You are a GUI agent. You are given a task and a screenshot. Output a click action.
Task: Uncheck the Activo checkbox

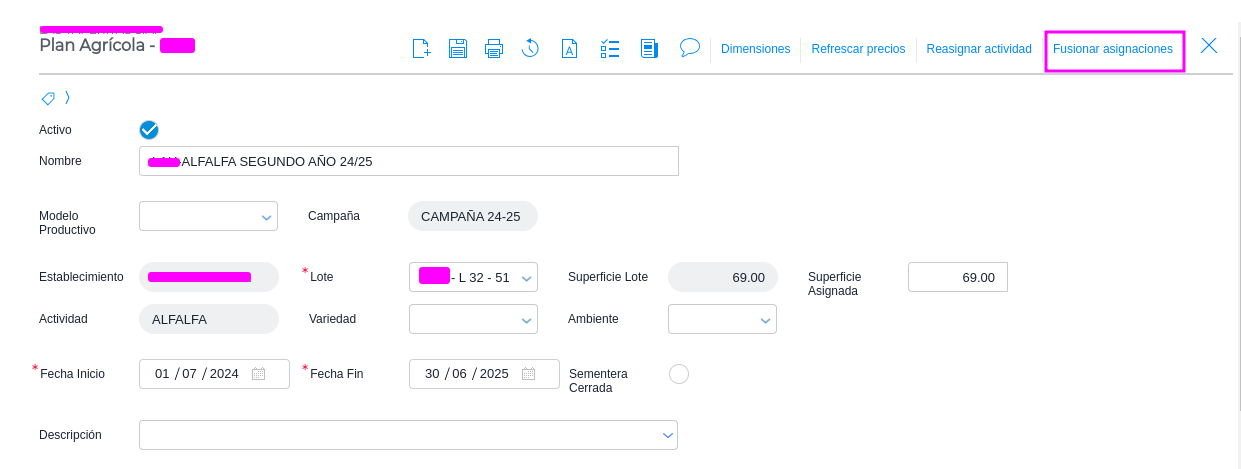point(149,130)
